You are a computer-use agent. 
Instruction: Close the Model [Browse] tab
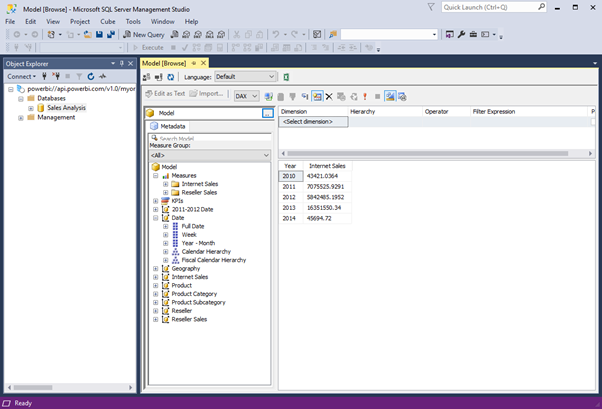coord(203,63)
